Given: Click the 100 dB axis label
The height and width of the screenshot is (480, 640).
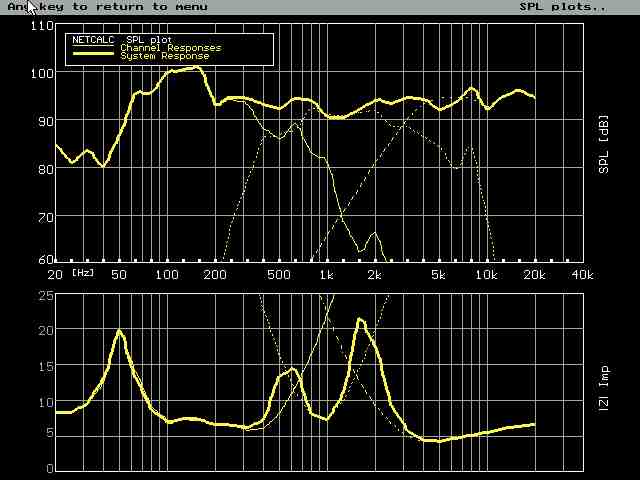Looking at the screenshot, I should coord(42,74).
